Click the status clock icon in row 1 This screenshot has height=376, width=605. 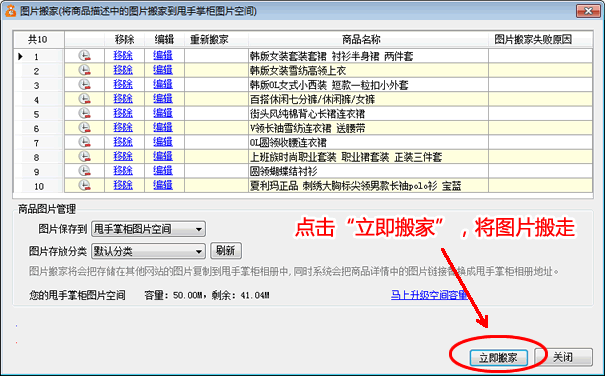point(84,56)
